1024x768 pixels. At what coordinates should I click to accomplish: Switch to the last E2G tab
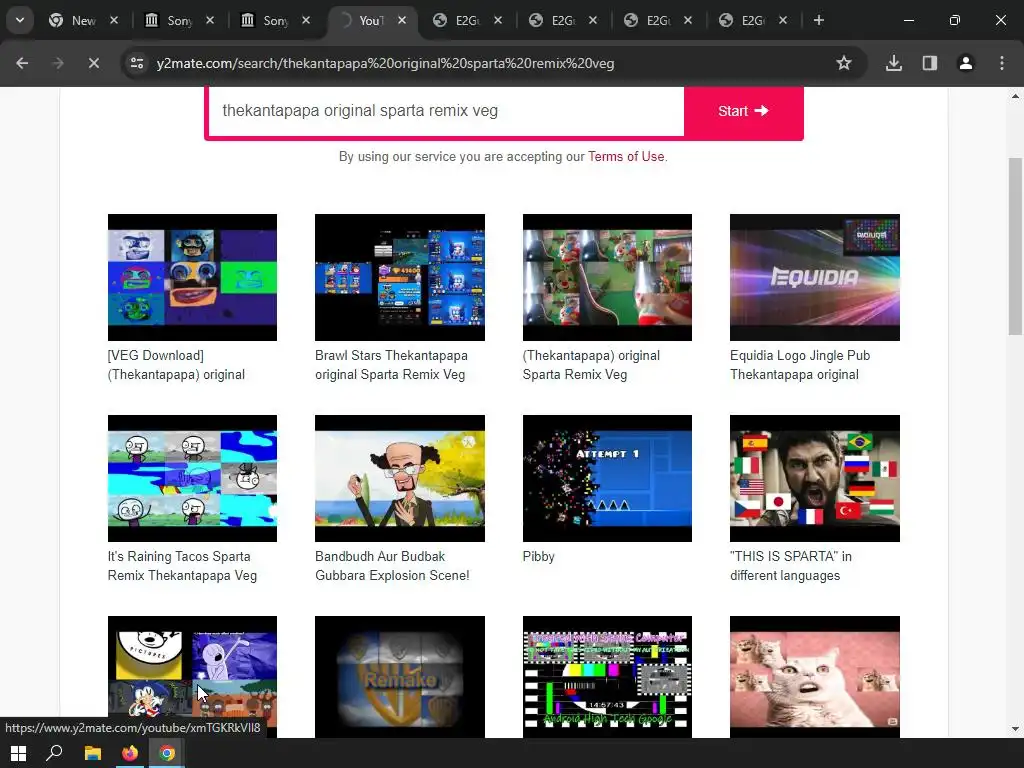752,20
